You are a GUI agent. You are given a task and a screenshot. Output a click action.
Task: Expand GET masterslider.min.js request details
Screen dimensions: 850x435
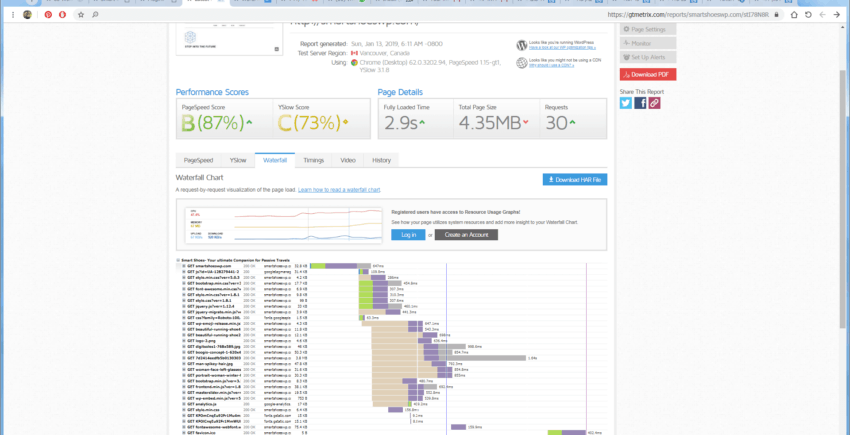184,392
